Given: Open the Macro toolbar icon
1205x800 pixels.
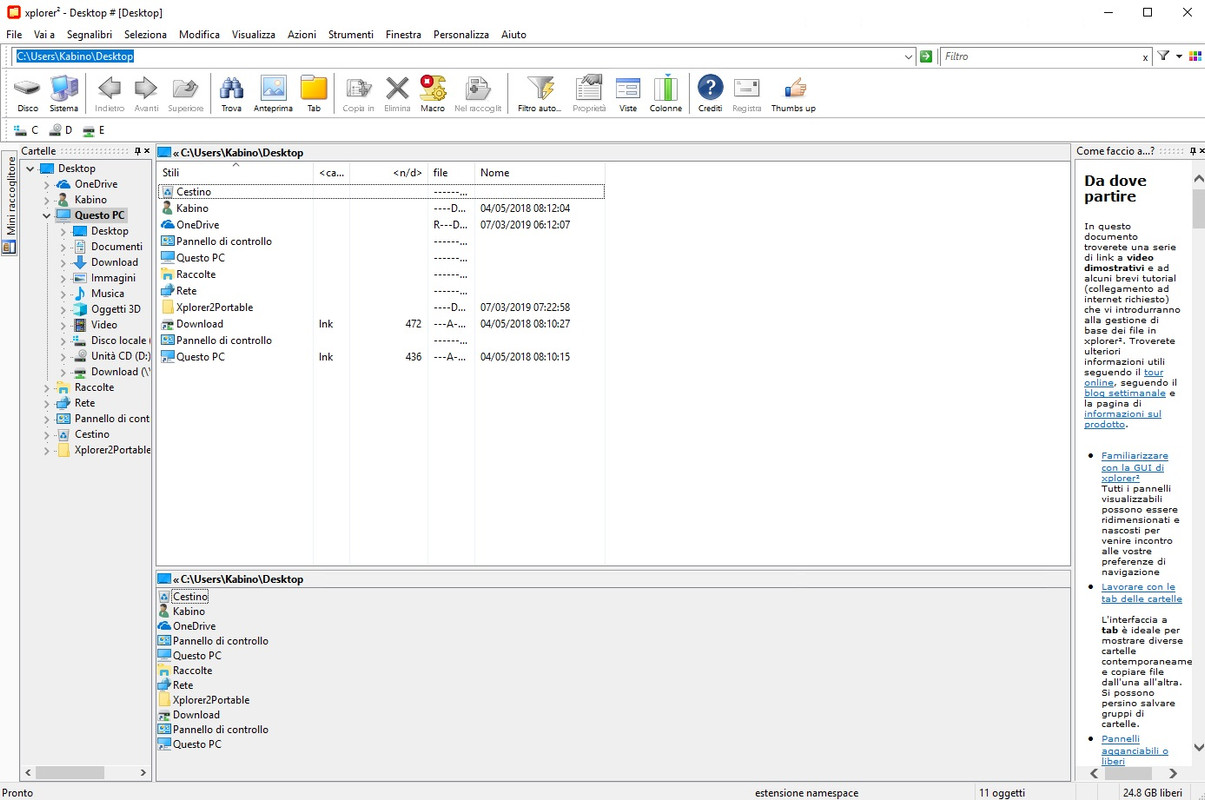Looking at the screenshot, I should point(432,94).
